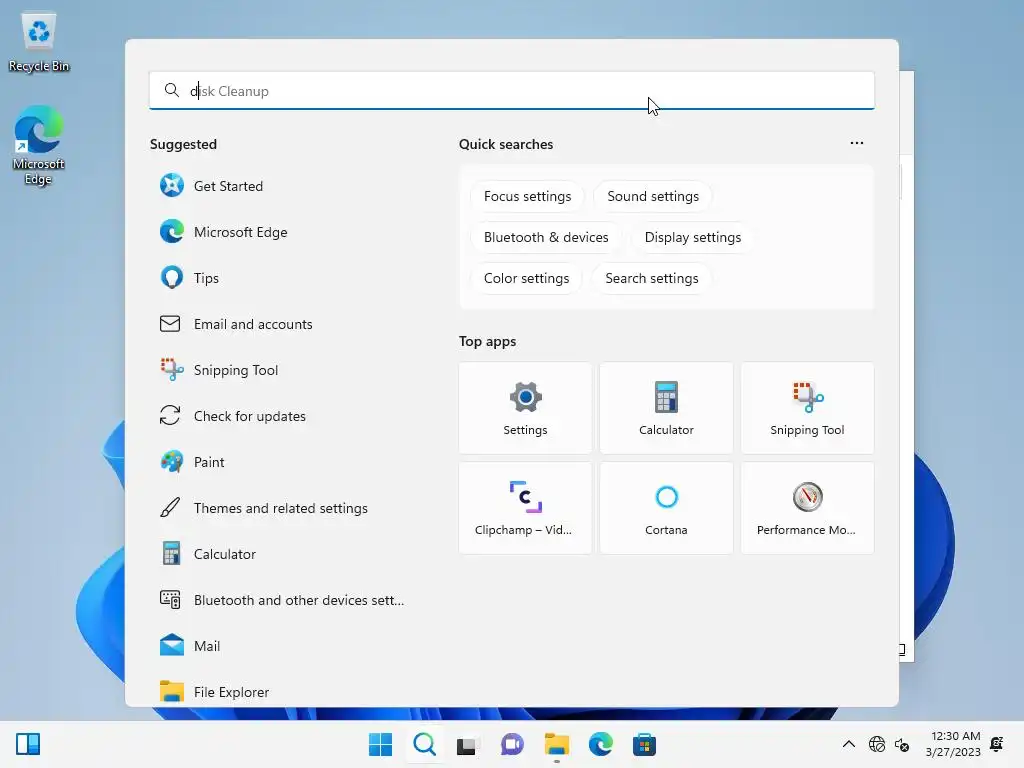Screen dimensions: 1024x768
Task: Choose Color settings quick search
Action: [526, 279]
